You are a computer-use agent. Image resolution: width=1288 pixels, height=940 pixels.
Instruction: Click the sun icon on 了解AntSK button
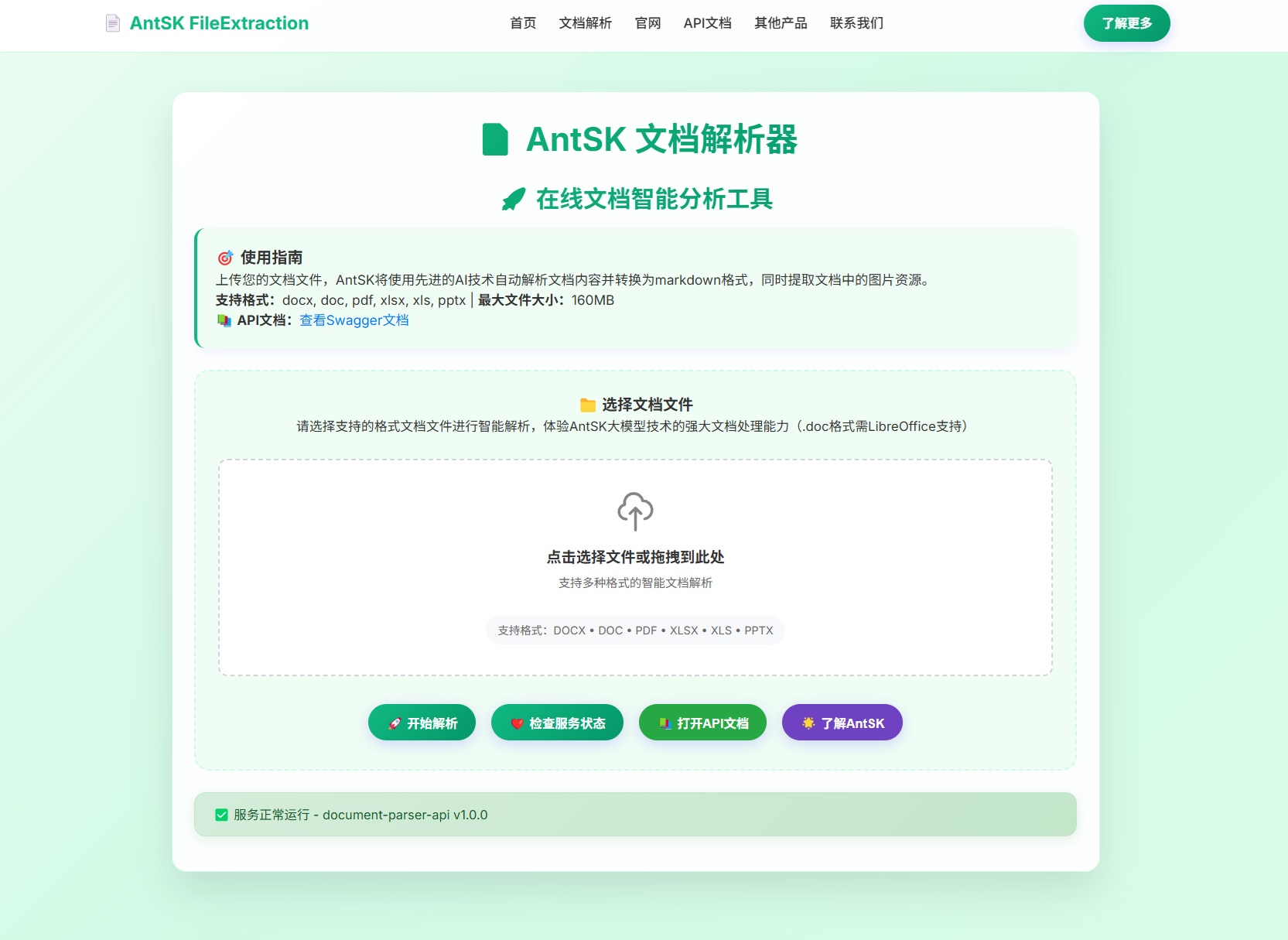(x=807, y=722)
